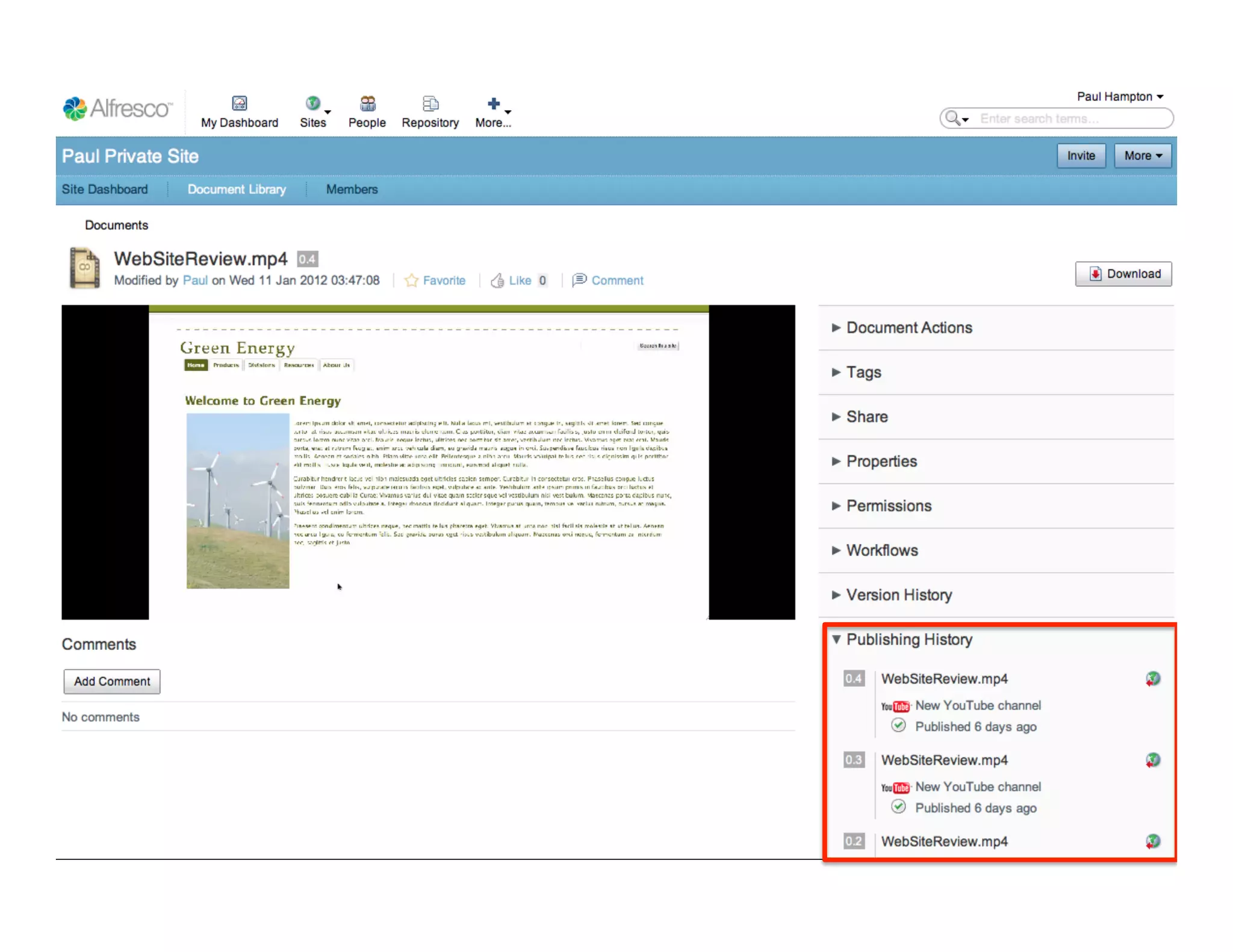Click unpublish icon for version 0.3
This screenshot has width=1233, height=952.
click(1152, 760)
